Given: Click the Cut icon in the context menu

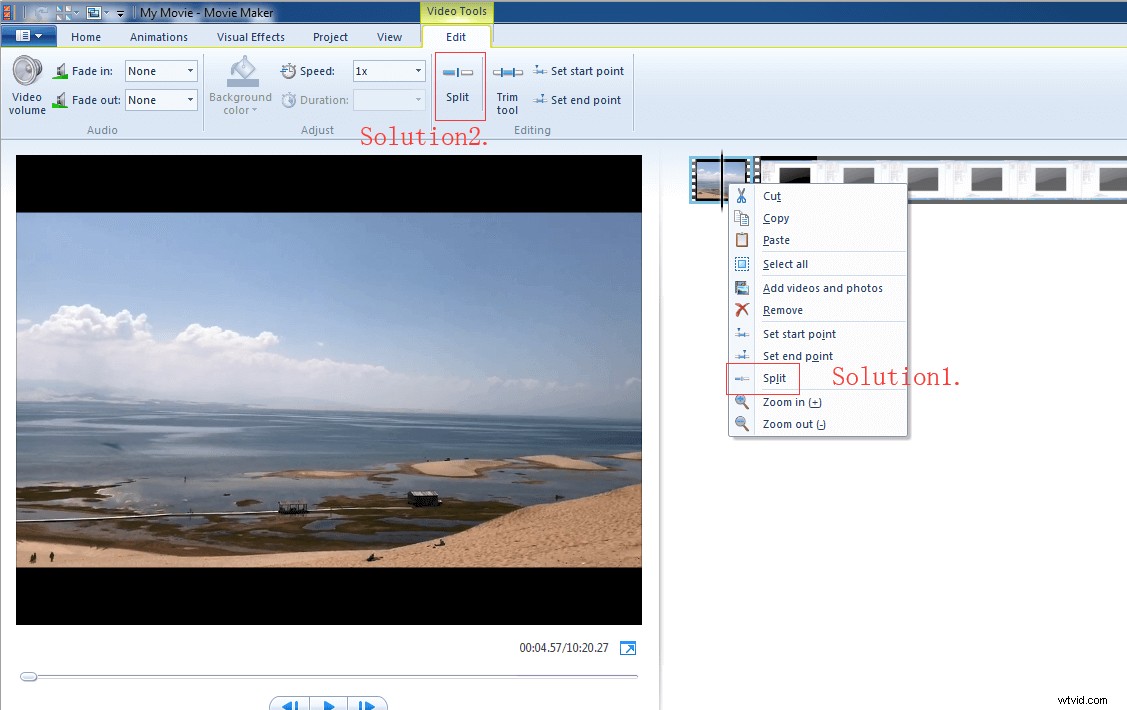Looking at the screenshot, I should 742,196.
